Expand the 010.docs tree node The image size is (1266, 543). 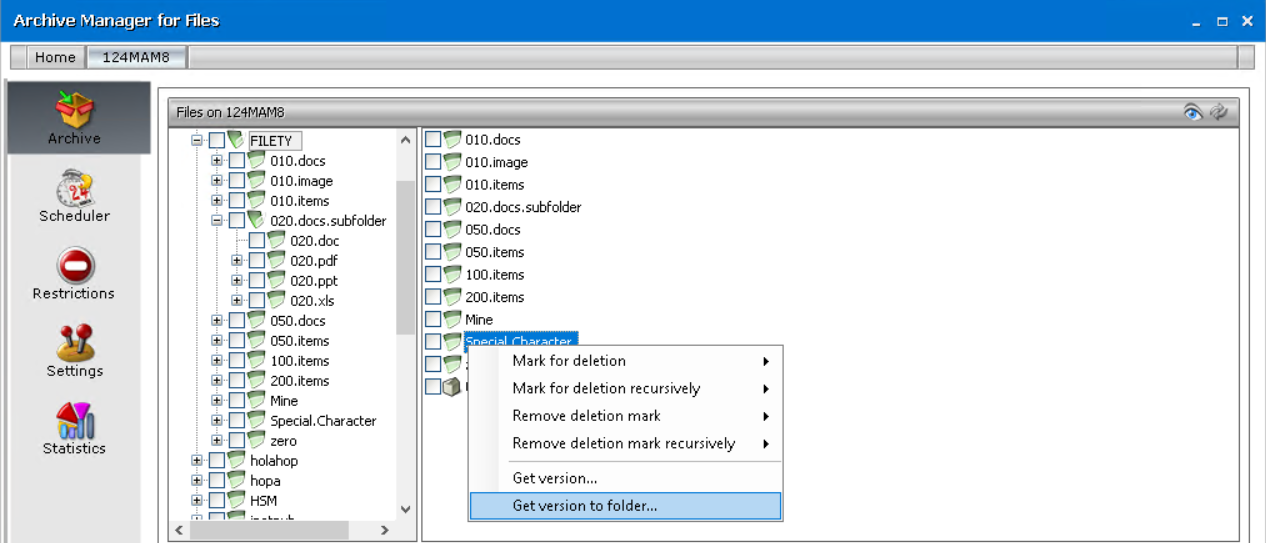[x=217, y=161]
